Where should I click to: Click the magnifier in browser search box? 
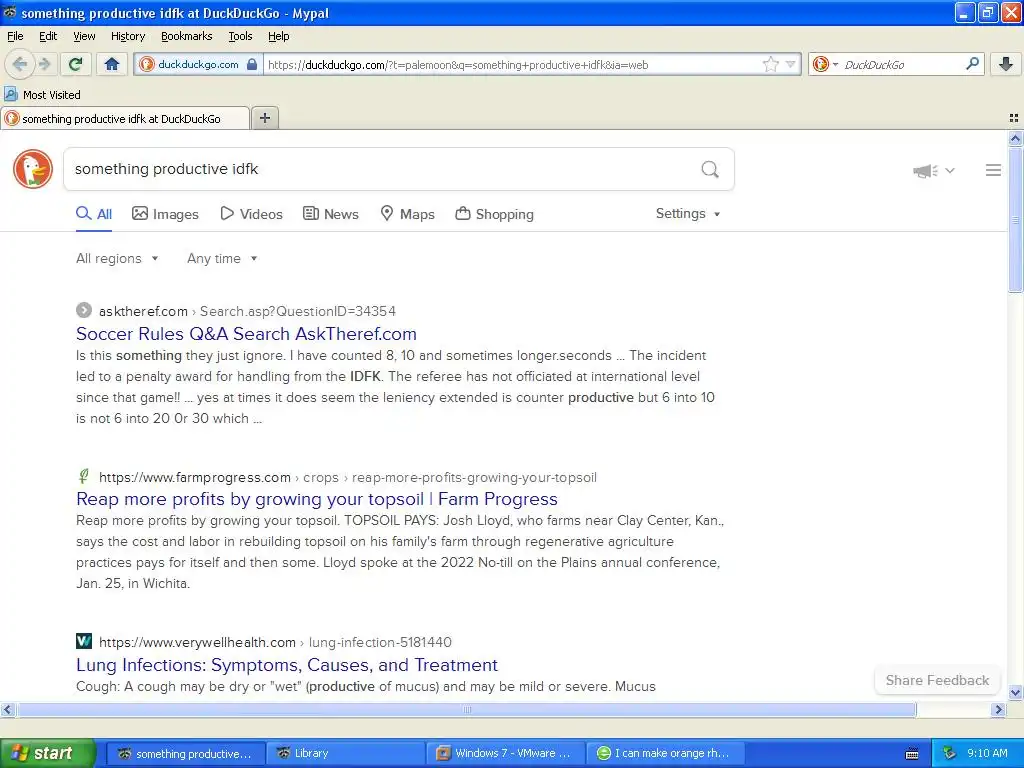coord(972,63)
